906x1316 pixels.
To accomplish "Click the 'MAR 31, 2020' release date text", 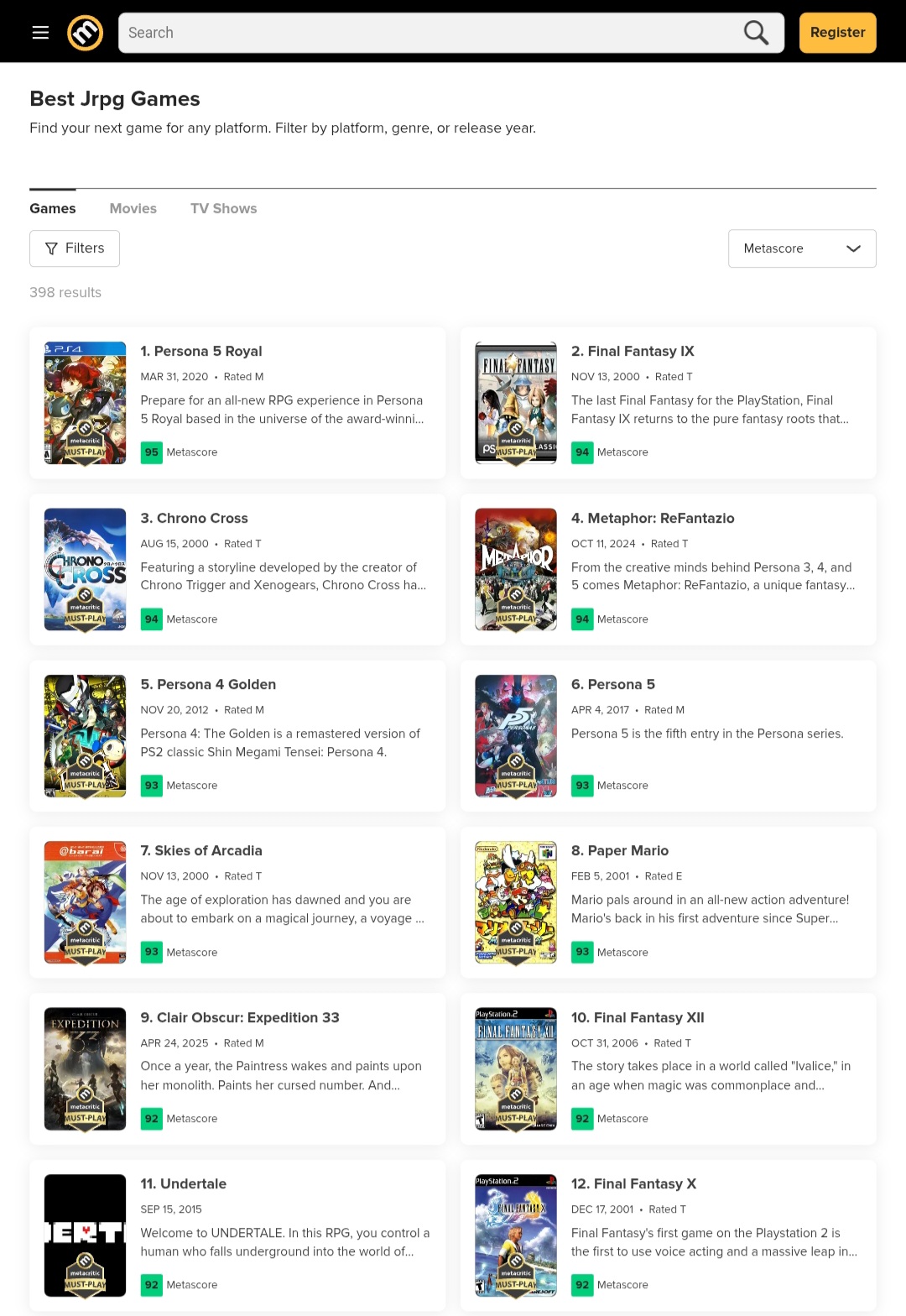I will pyautogui.click(x=174, y=377).
